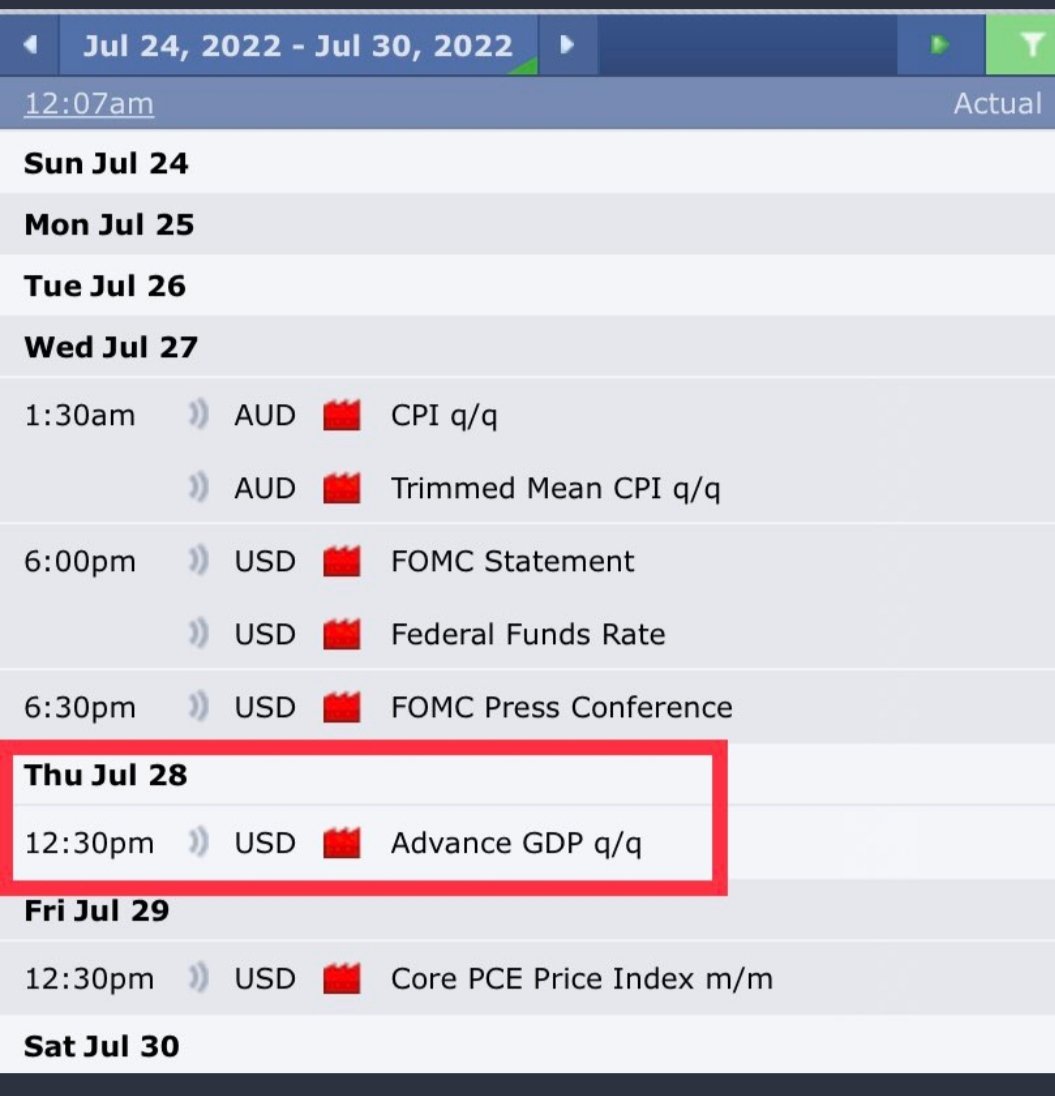Viewport: 1055px width, 1096px height.
Task: Click red impact icon for Trimmed Mean CPI
Action: point(342,487)
